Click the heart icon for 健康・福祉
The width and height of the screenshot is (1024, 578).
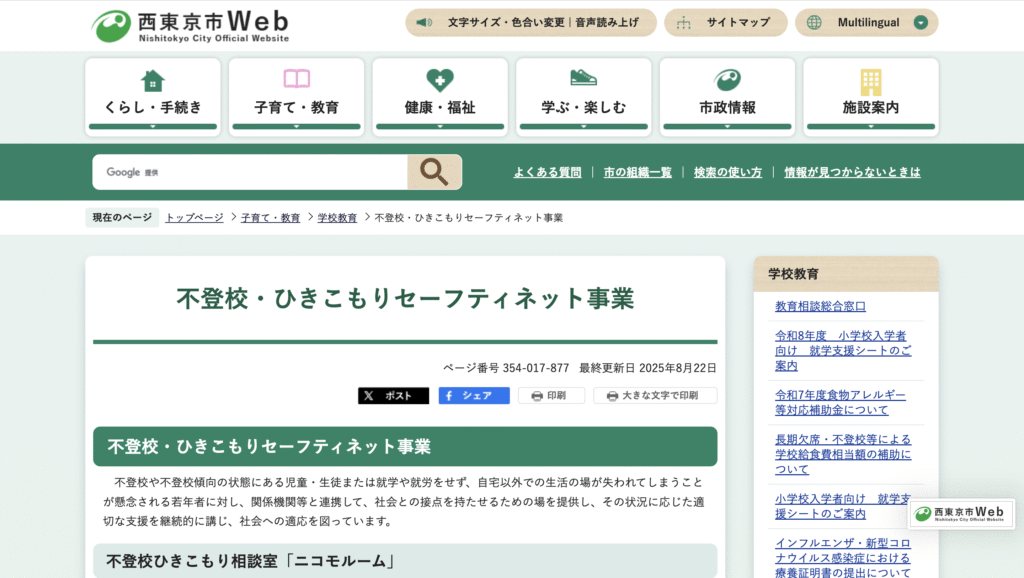438,78
